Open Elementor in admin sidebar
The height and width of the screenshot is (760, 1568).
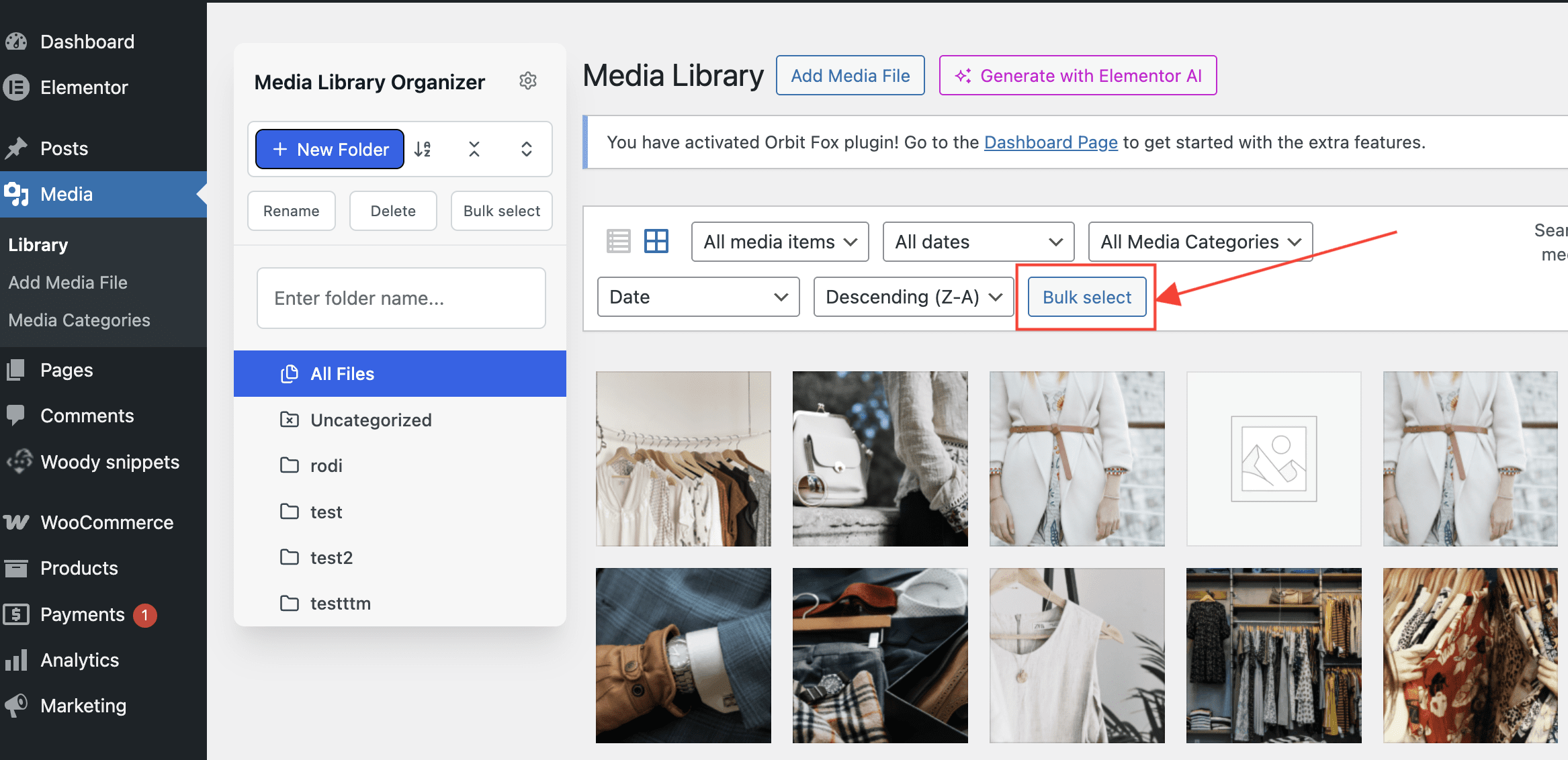pyautogui.click(x=84, y=87)
